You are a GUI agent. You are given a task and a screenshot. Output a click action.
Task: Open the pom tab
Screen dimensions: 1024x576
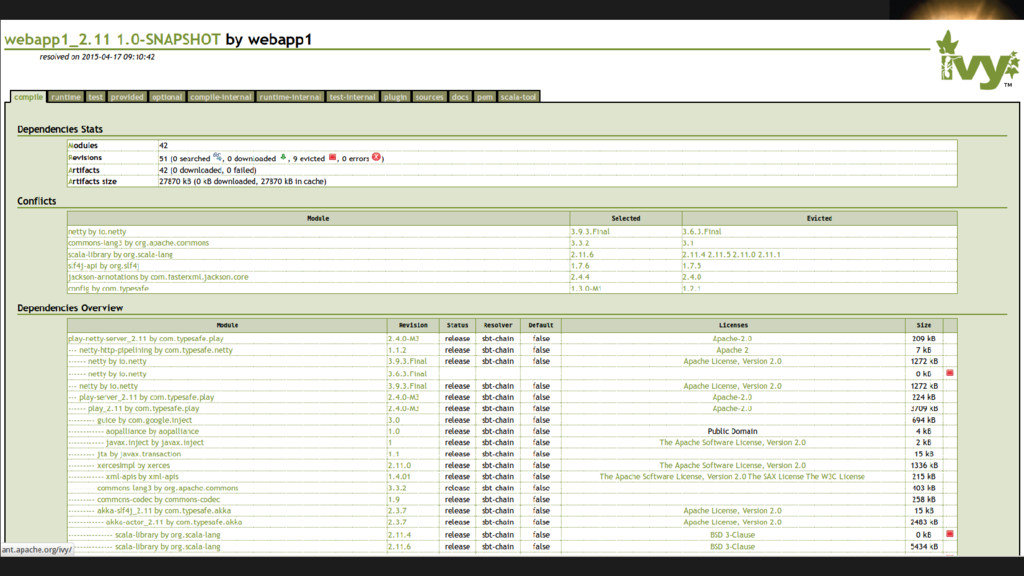click(x=485, y=97)
